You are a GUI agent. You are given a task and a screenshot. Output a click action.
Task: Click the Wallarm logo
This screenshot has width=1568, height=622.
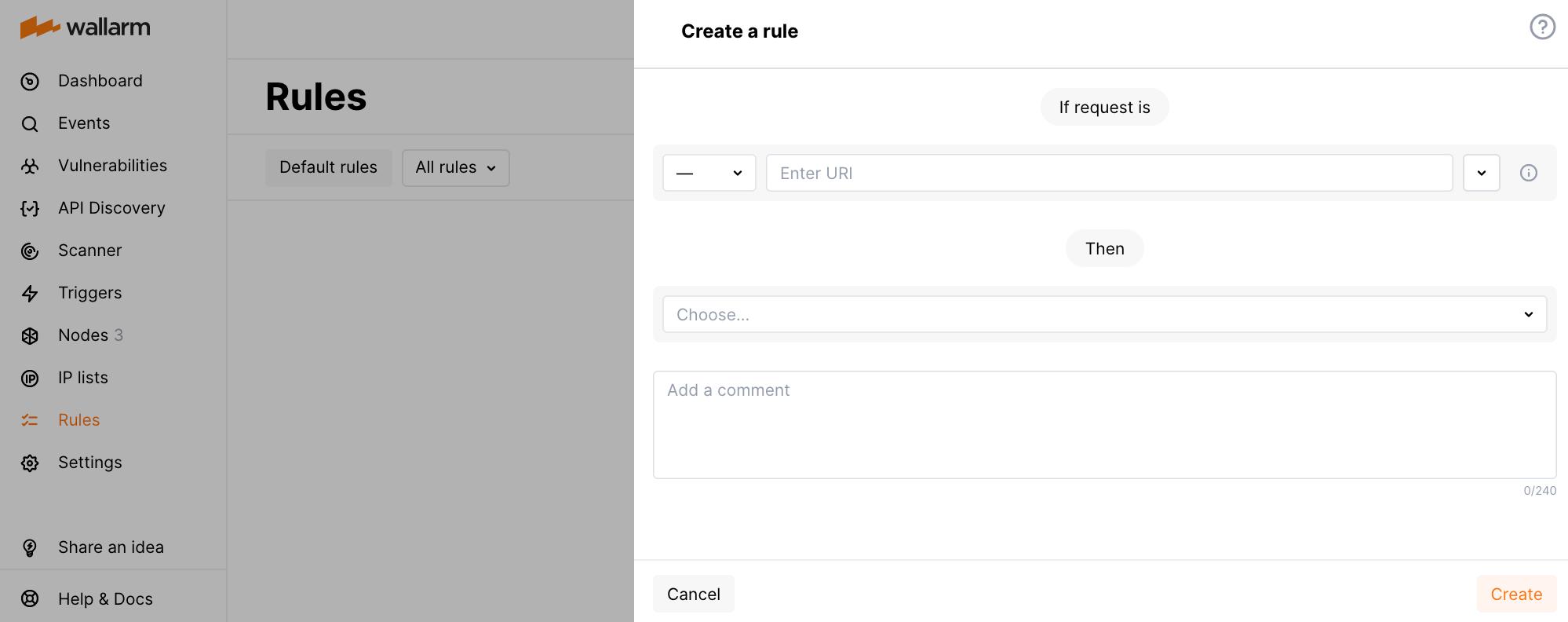(85, 27)
